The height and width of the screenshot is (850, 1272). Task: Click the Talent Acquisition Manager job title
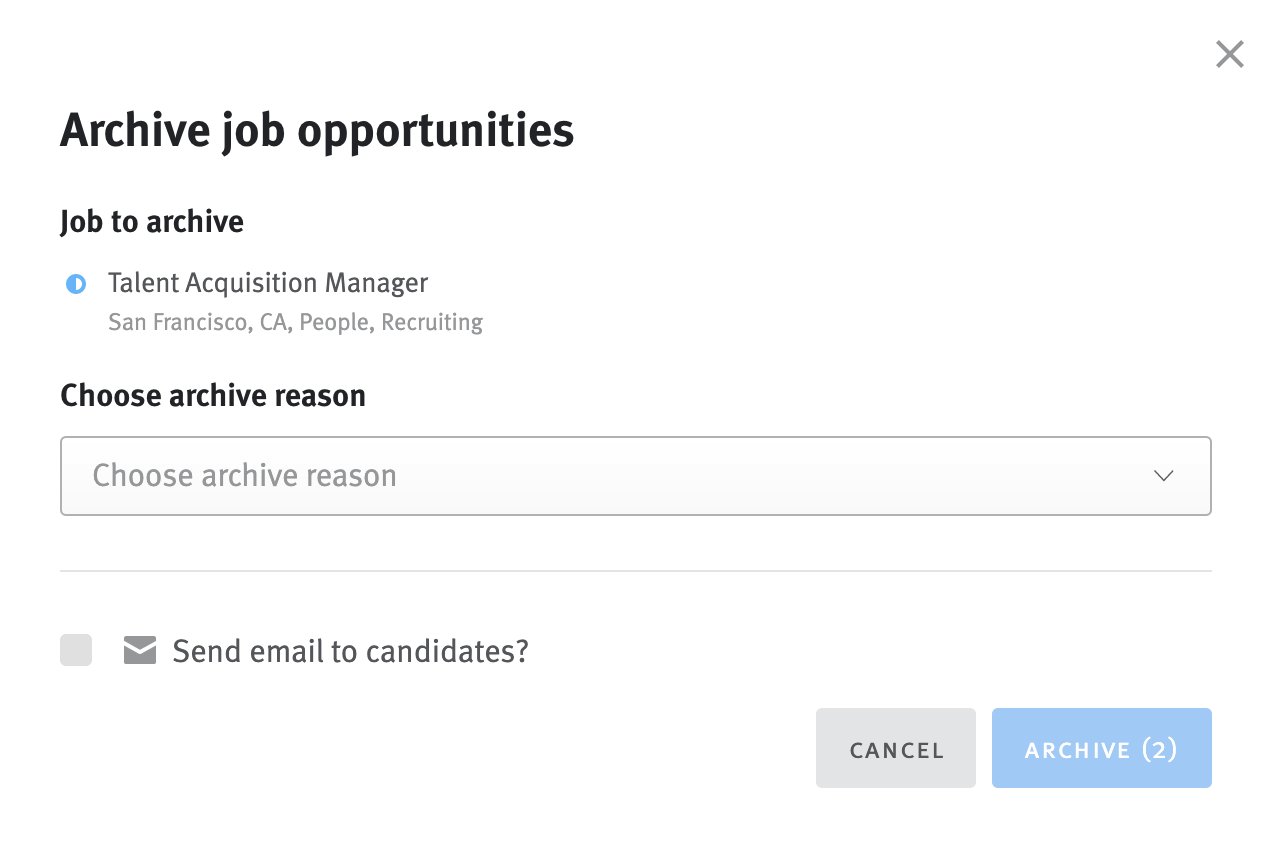click(x=267, y=283)
